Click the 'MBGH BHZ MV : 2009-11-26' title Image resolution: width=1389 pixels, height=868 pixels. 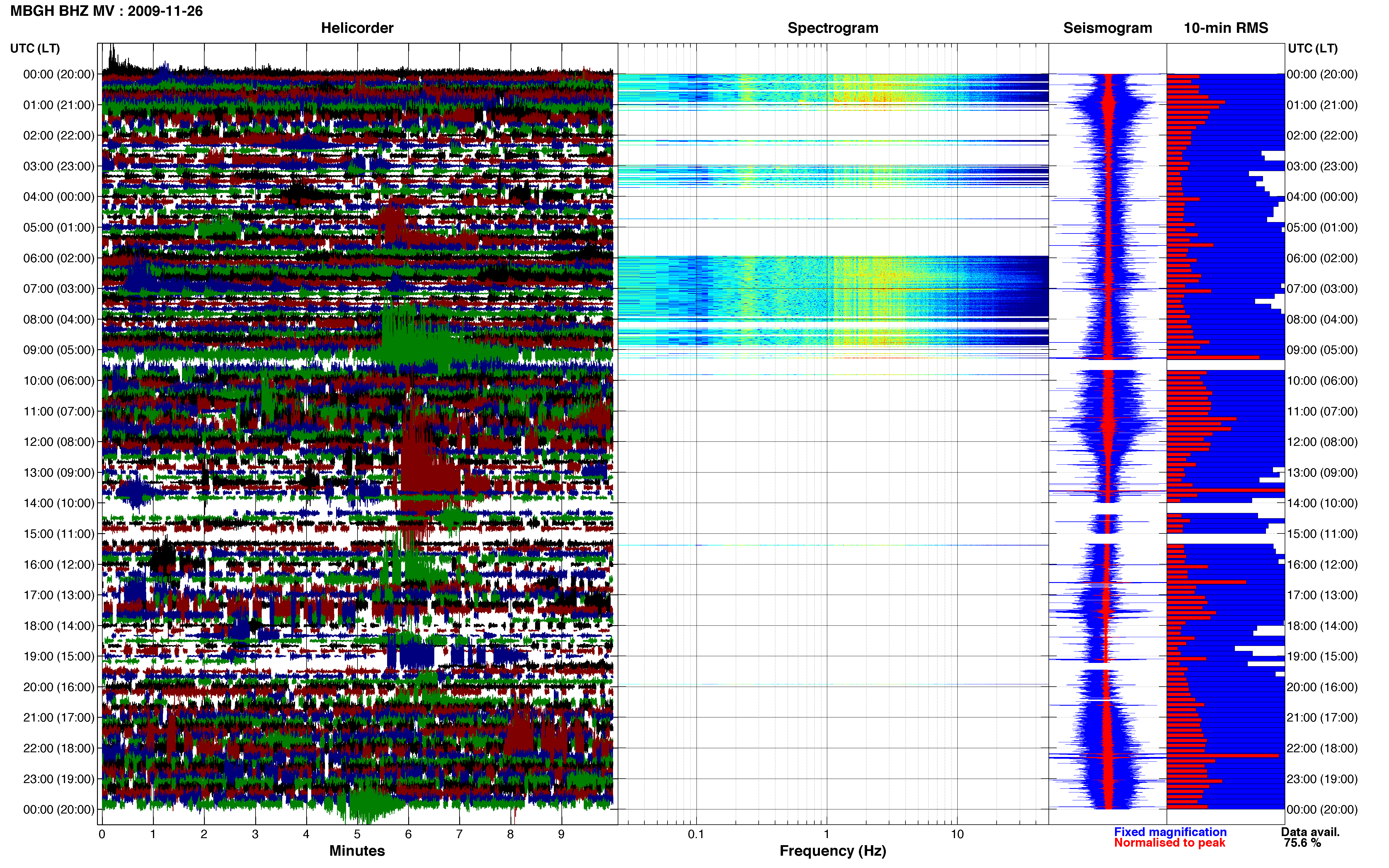(x=106, y=11)
